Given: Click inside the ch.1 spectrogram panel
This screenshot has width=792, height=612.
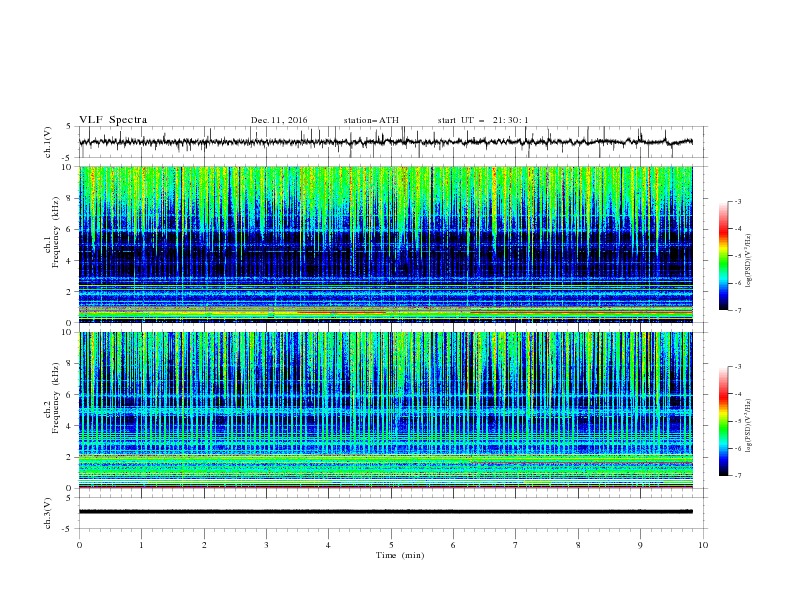Looking at the screenshot, I should [x=386, y=244].
